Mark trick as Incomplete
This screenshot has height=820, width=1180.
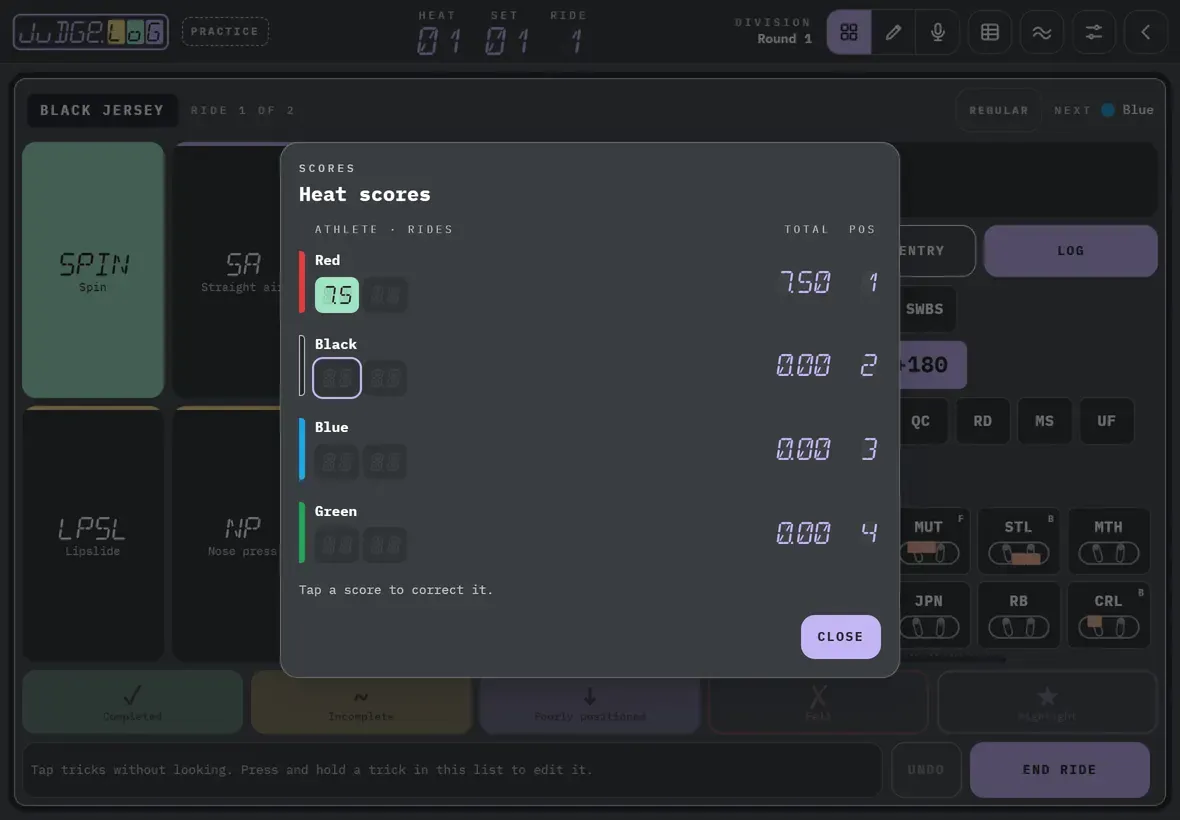point(361,702)
